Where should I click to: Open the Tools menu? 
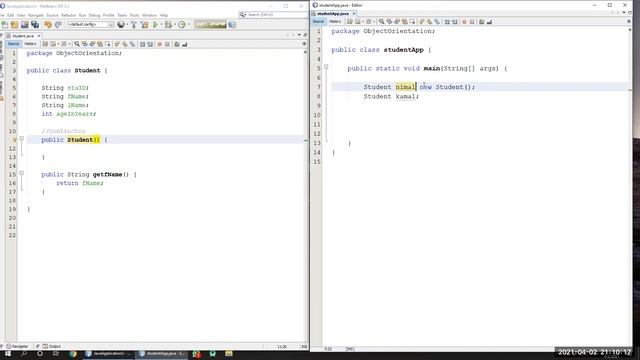tap(134, 15)
